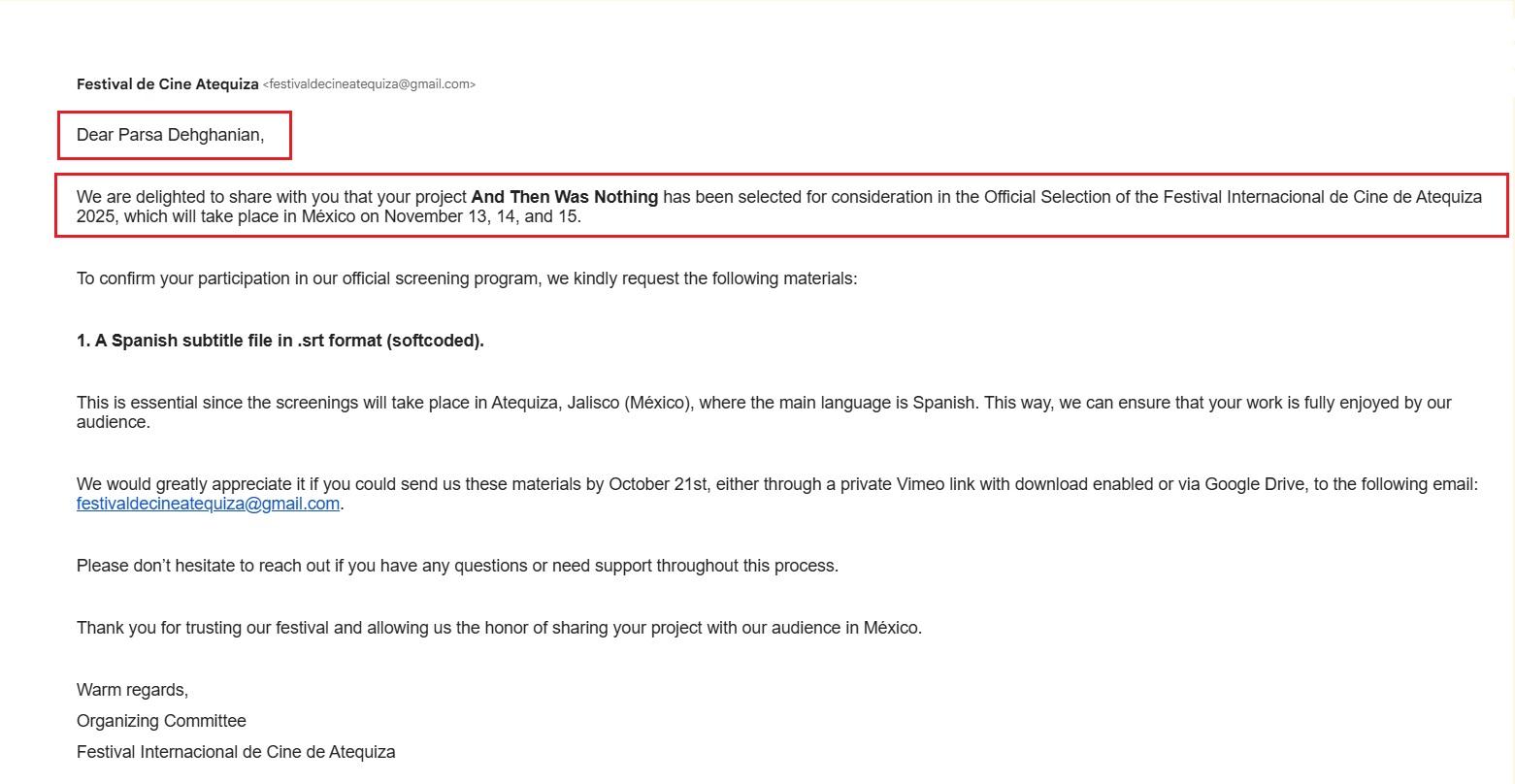Open the festivaldecineatequiza@gmail.com hyperlink
The image size is (1515, 784).
click(208, 504)
